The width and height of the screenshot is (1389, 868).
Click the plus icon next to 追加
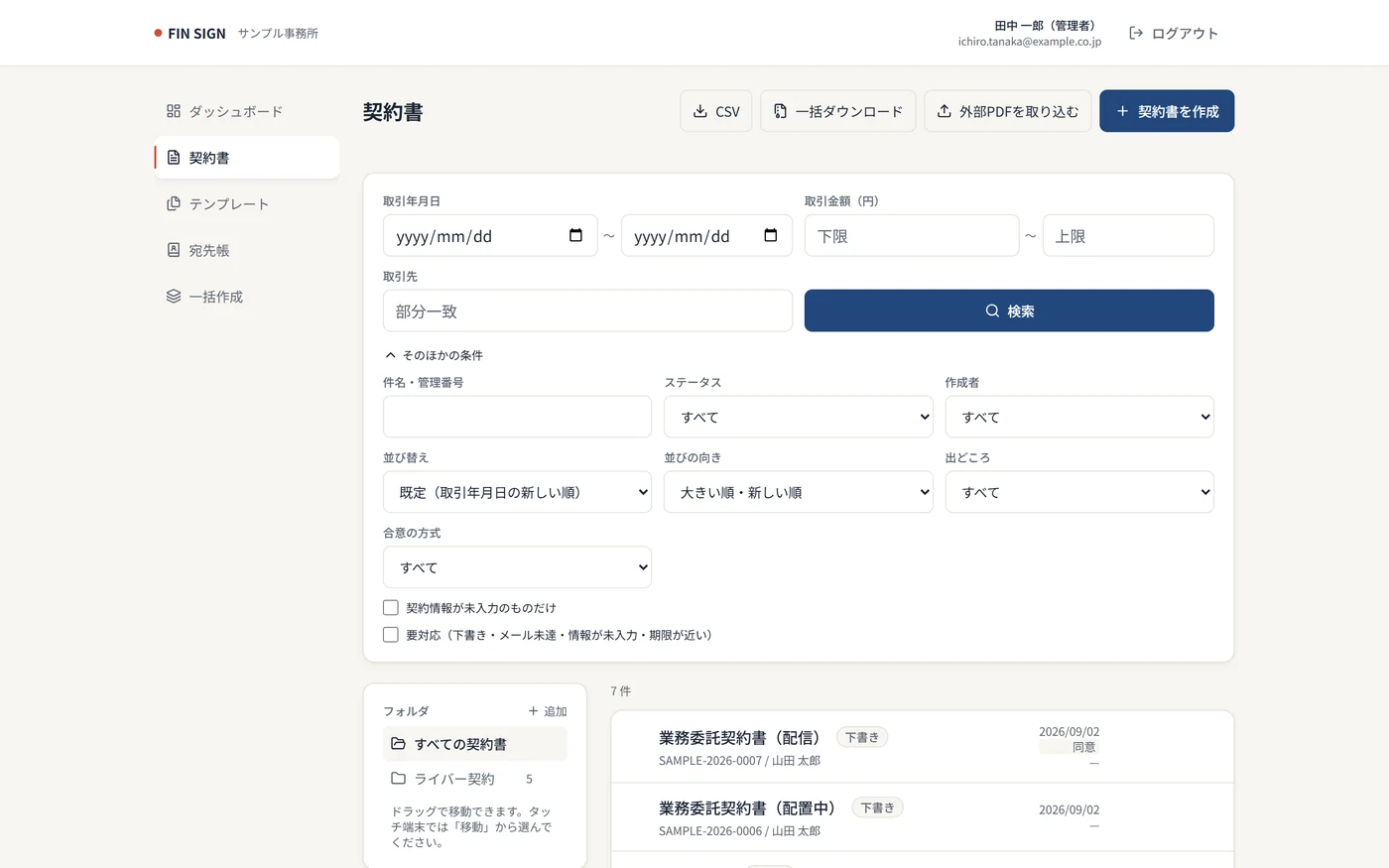[x=533, y=711]
